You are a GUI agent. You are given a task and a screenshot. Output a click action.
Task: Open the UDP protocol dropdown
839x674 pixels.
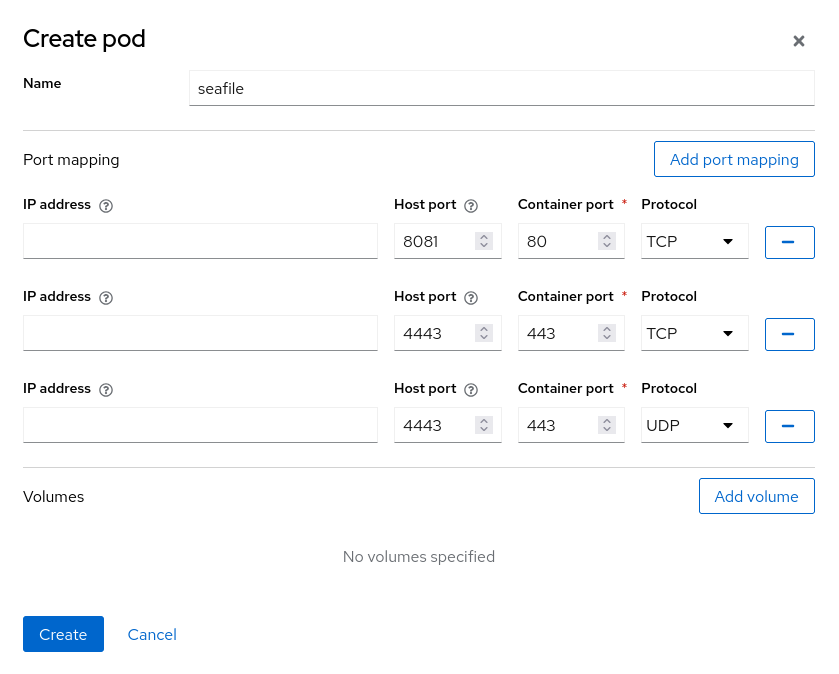coord(694,426)
